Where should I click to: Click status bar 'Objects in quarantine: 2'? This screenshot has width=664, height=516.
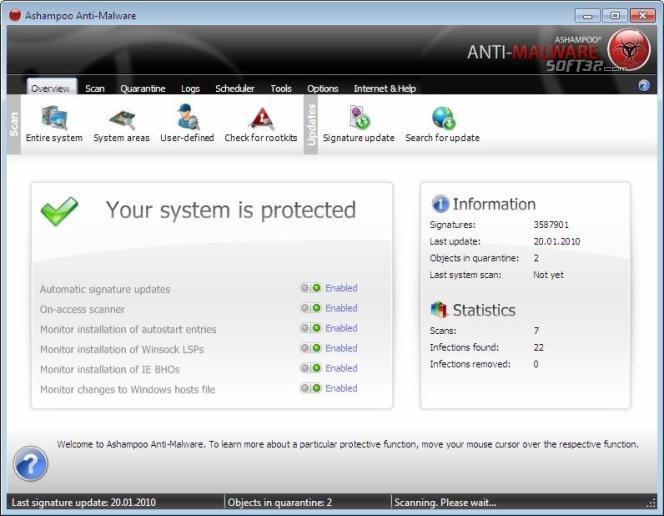279,502
